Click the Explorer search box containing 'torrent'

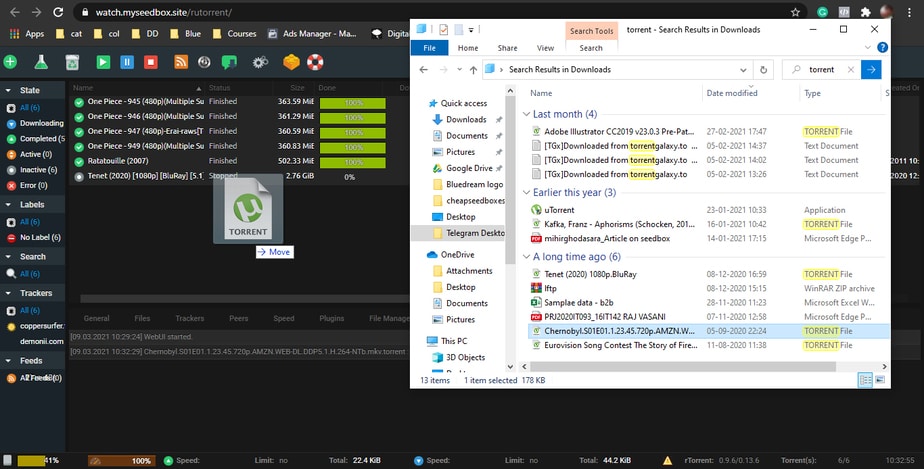coord(822,70)
